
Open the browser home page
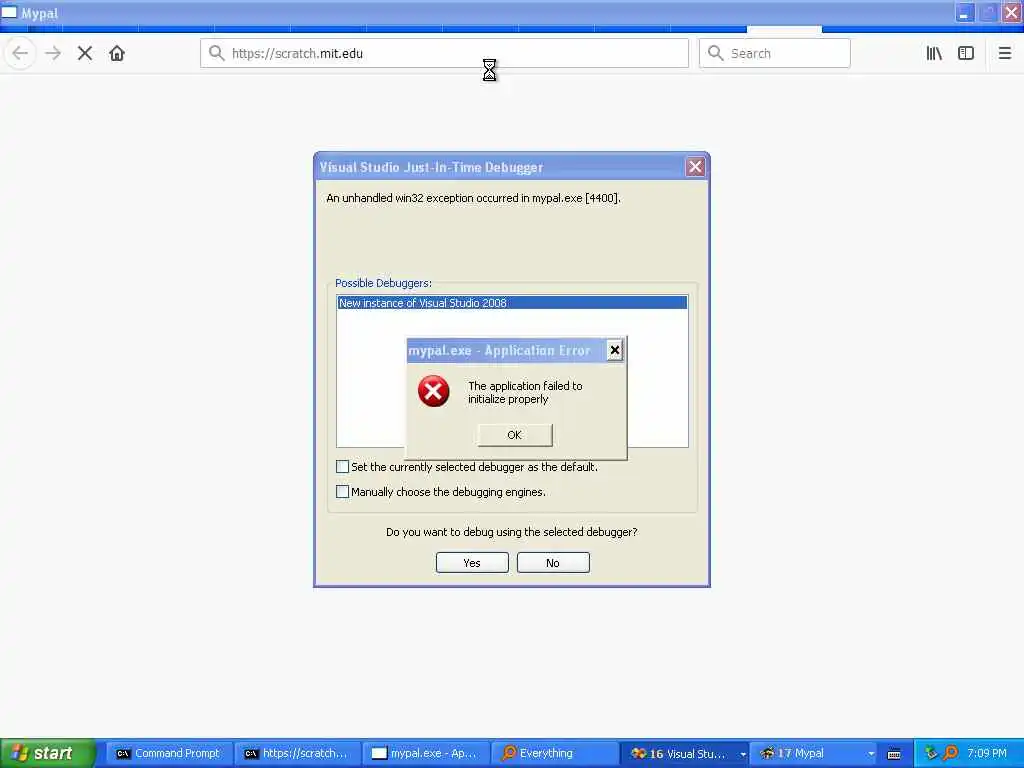click(x=117, y=53)
